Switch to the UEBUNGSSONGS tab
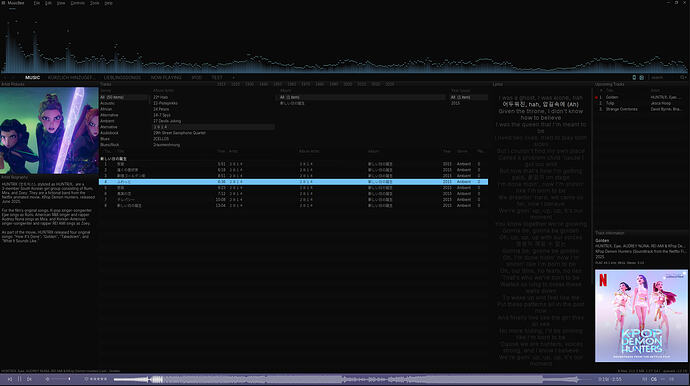This screenshot has height=386, width=690. (122, 77)
